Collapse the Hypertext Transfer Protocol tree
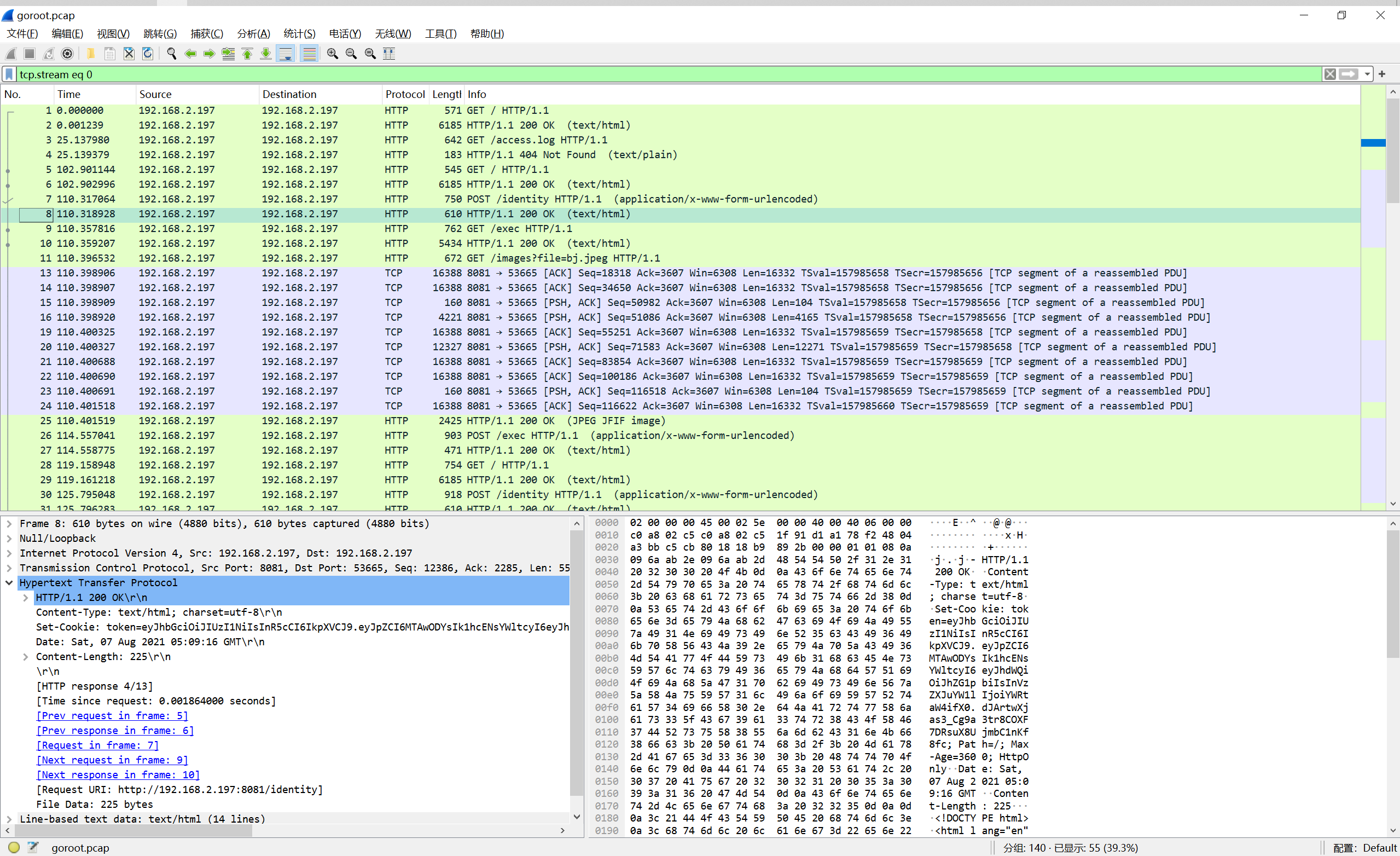1400x856 pixels. click(9, 582)
